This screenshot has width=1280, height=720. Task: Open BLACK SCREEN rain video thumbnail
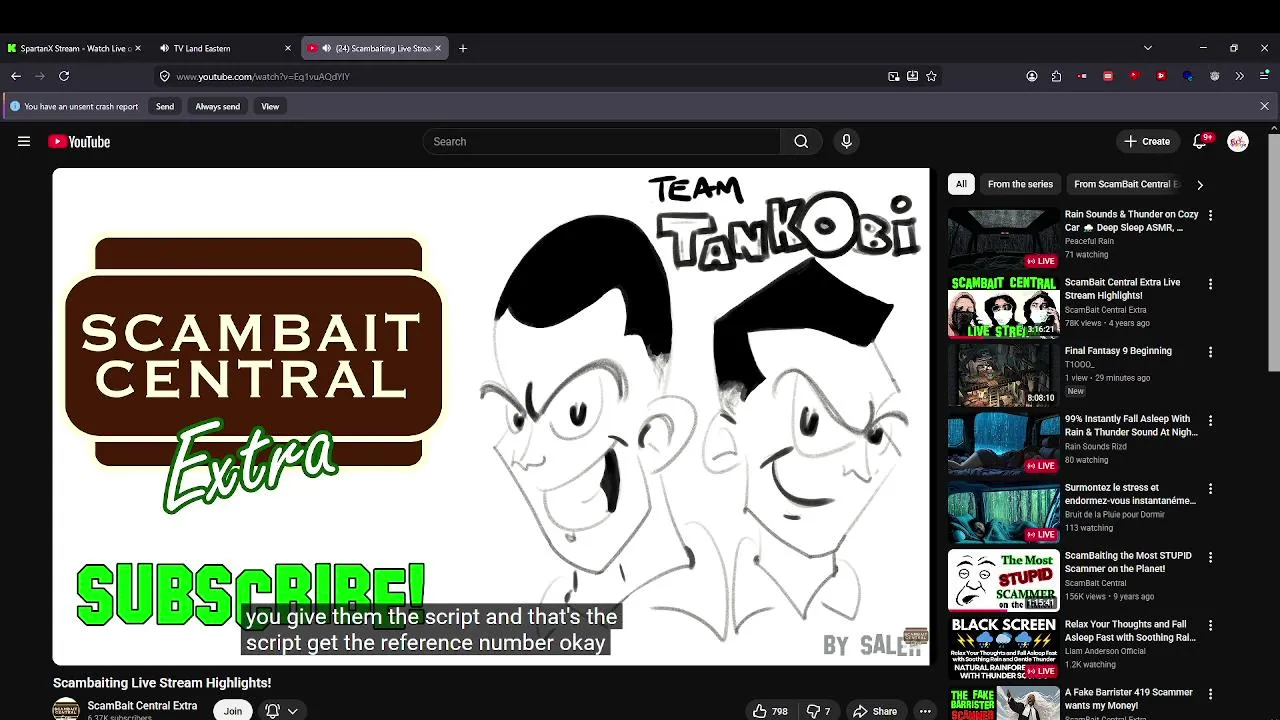pyautogui.click(x=1003, y=648)
